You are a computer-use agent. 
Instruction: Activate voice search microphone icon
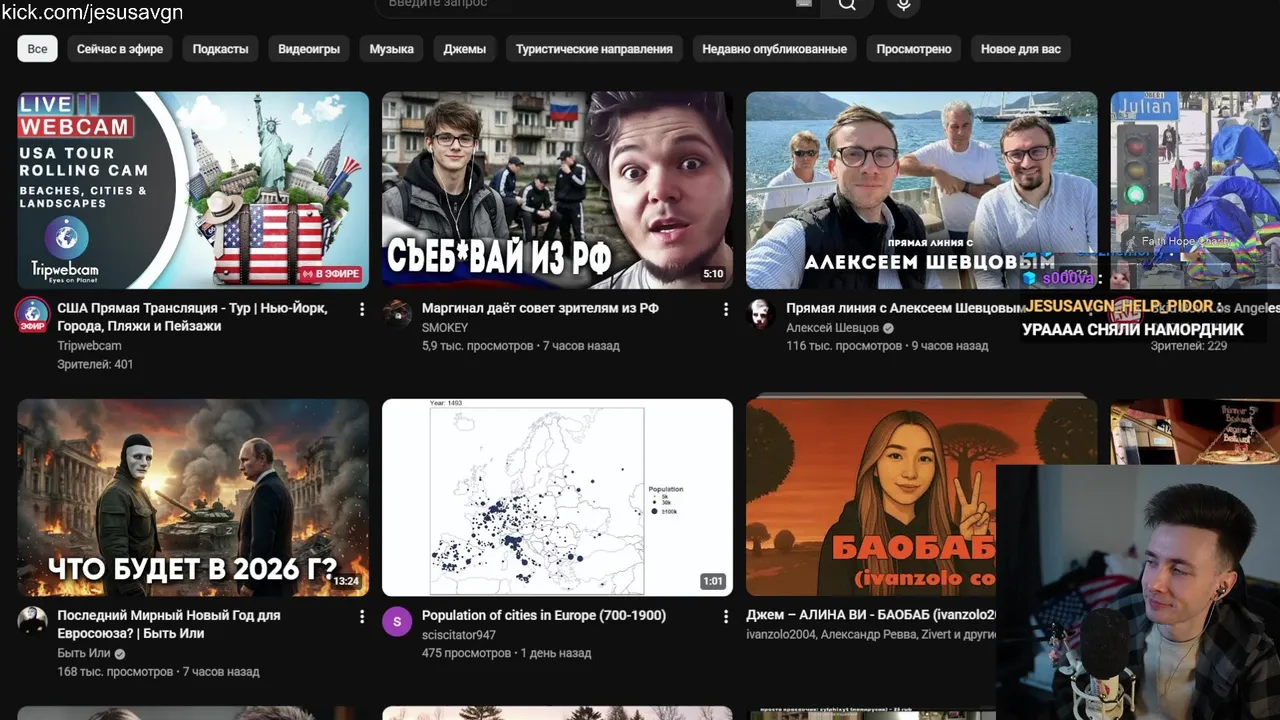point(903,5)
